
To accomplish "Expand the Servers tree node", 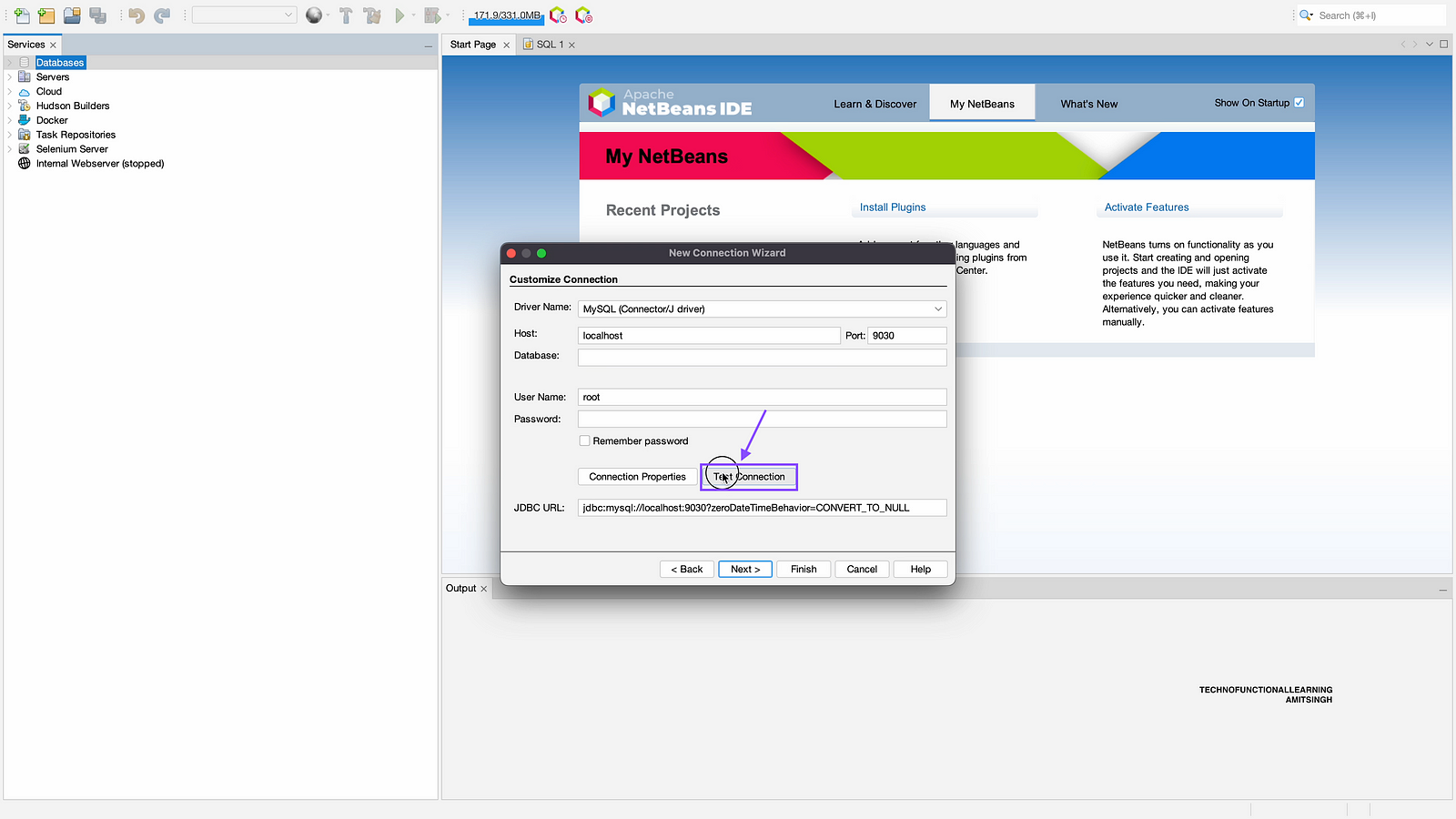I will point(10,77).
